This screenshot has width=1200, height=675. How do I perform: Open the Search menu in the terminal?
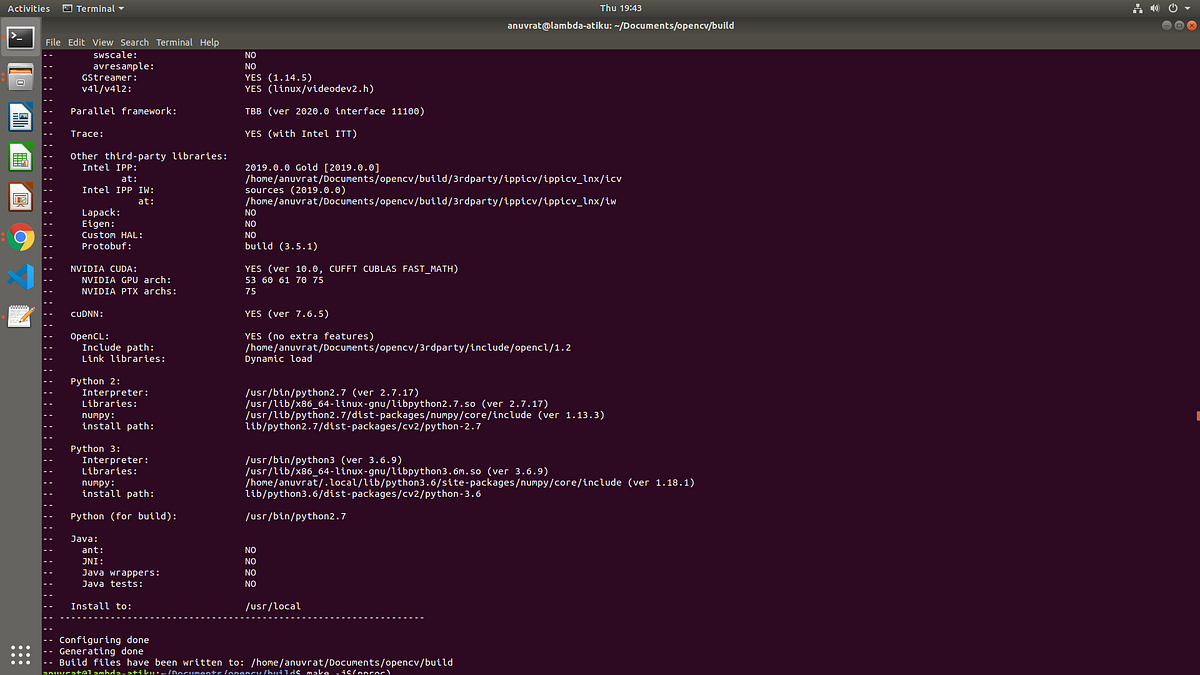pyautogui.click(x=134, y=42)
